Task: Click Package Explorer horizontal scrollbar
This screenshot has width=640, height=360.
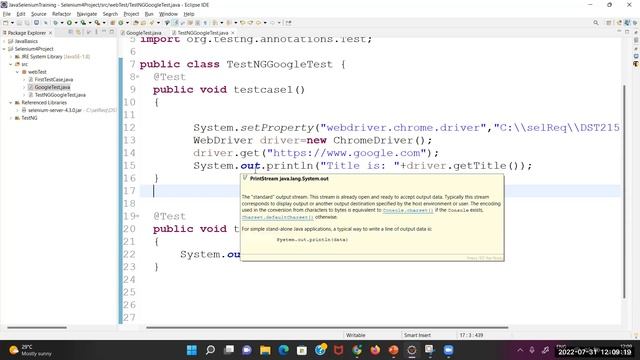Action: (x=37, y=327)
